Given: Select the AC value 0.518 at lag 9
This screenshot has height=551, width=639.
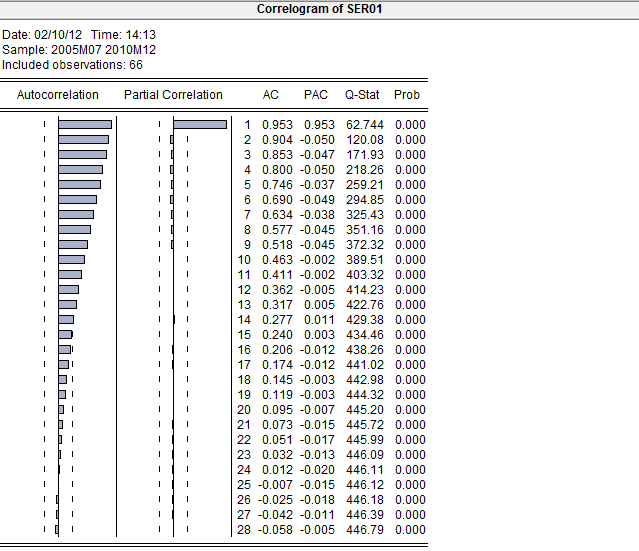Looking at the screenshot, I should [277, 245].
